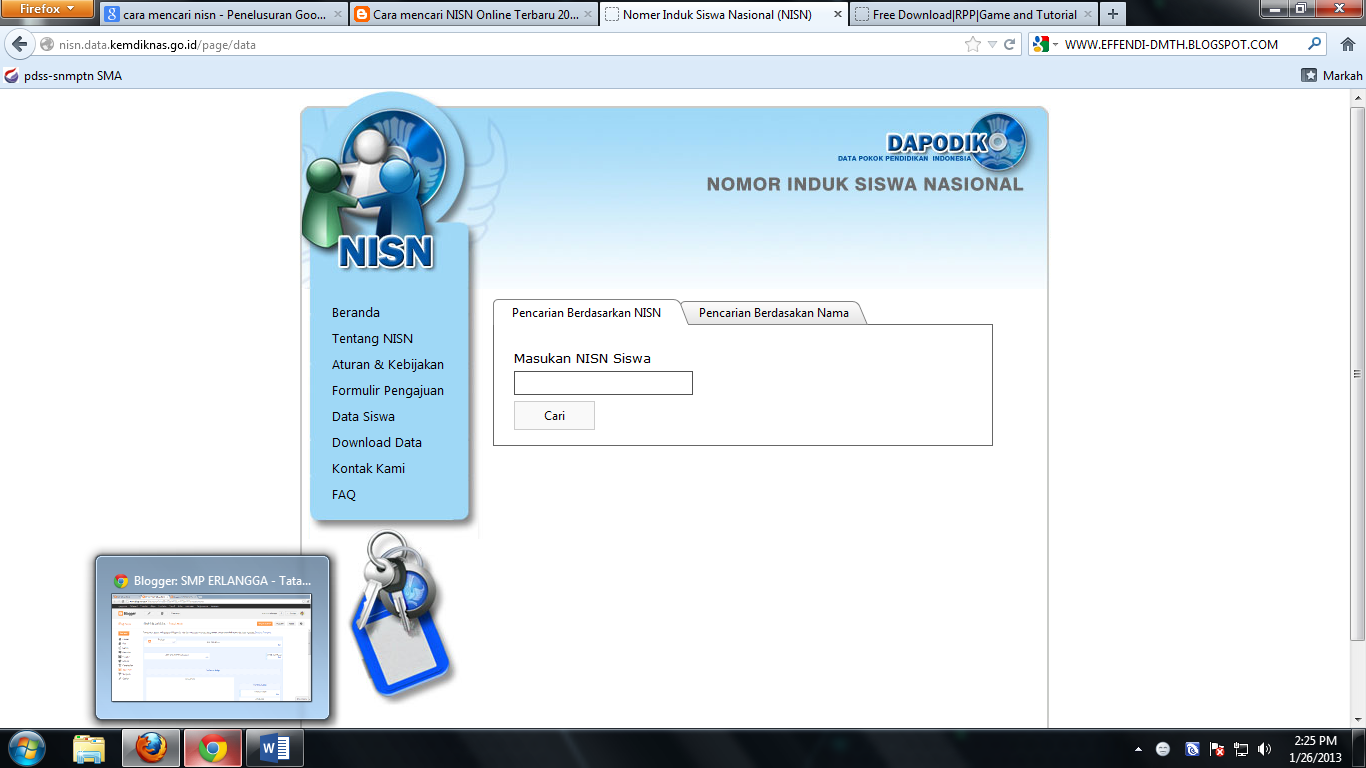The image size is (1366, 768).
Task: Click the network tray icon
Action: [1241, 748]
